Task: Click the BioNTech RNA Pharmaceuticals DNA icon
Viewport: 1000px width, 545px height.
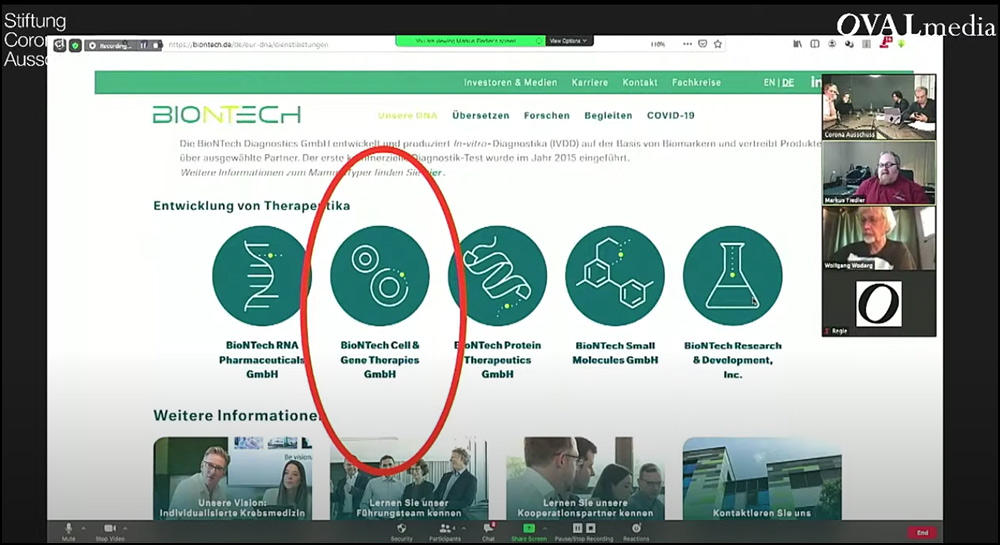Action: coord(261,275)
